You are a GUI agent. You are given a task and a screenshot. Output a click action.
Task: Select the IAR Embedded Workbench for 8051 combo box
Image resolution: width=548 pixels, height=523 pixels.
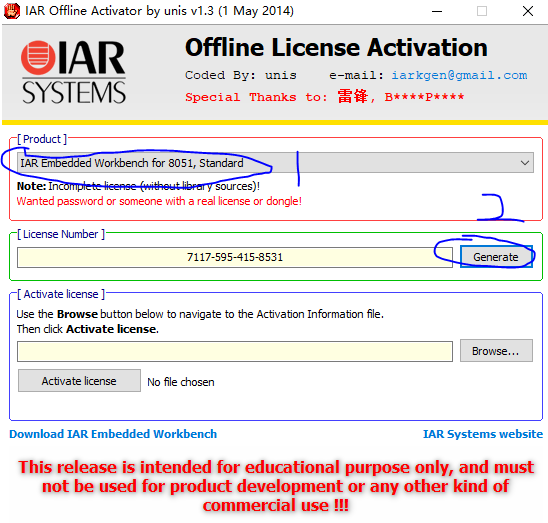pyautogui.click(x=275, y=163)
